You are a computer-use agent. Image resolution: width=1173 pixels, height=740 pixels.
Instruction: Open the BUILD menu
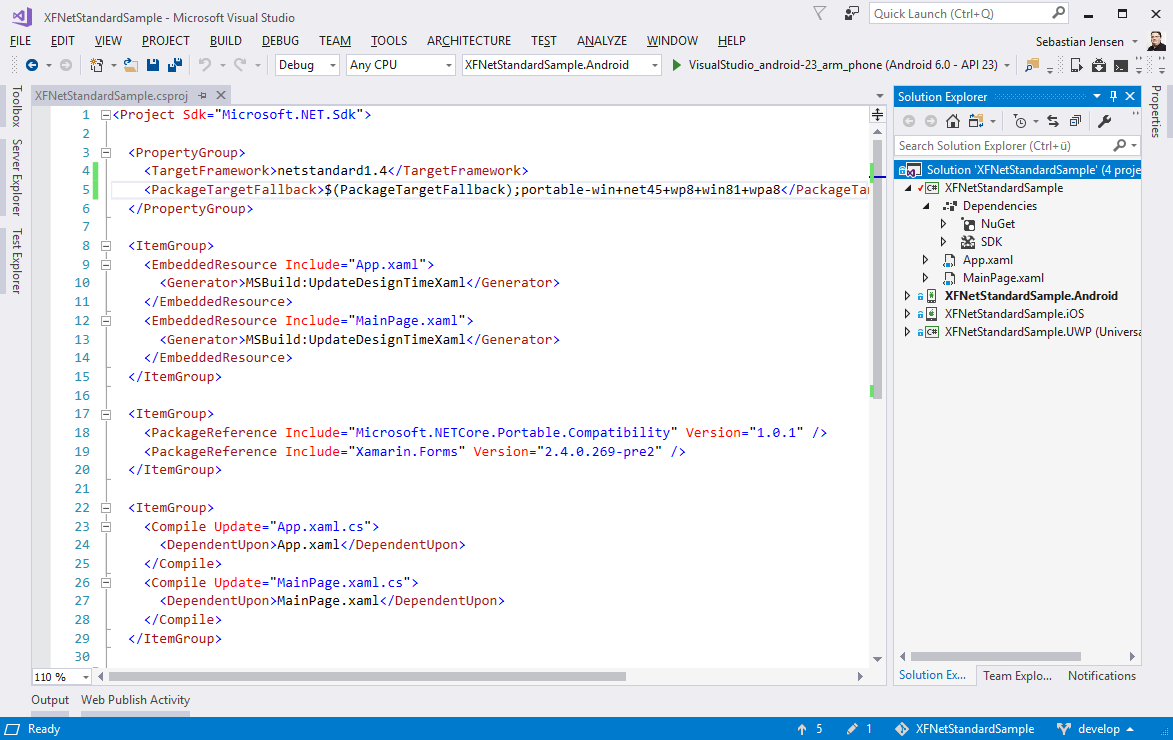tap(225, 40)
